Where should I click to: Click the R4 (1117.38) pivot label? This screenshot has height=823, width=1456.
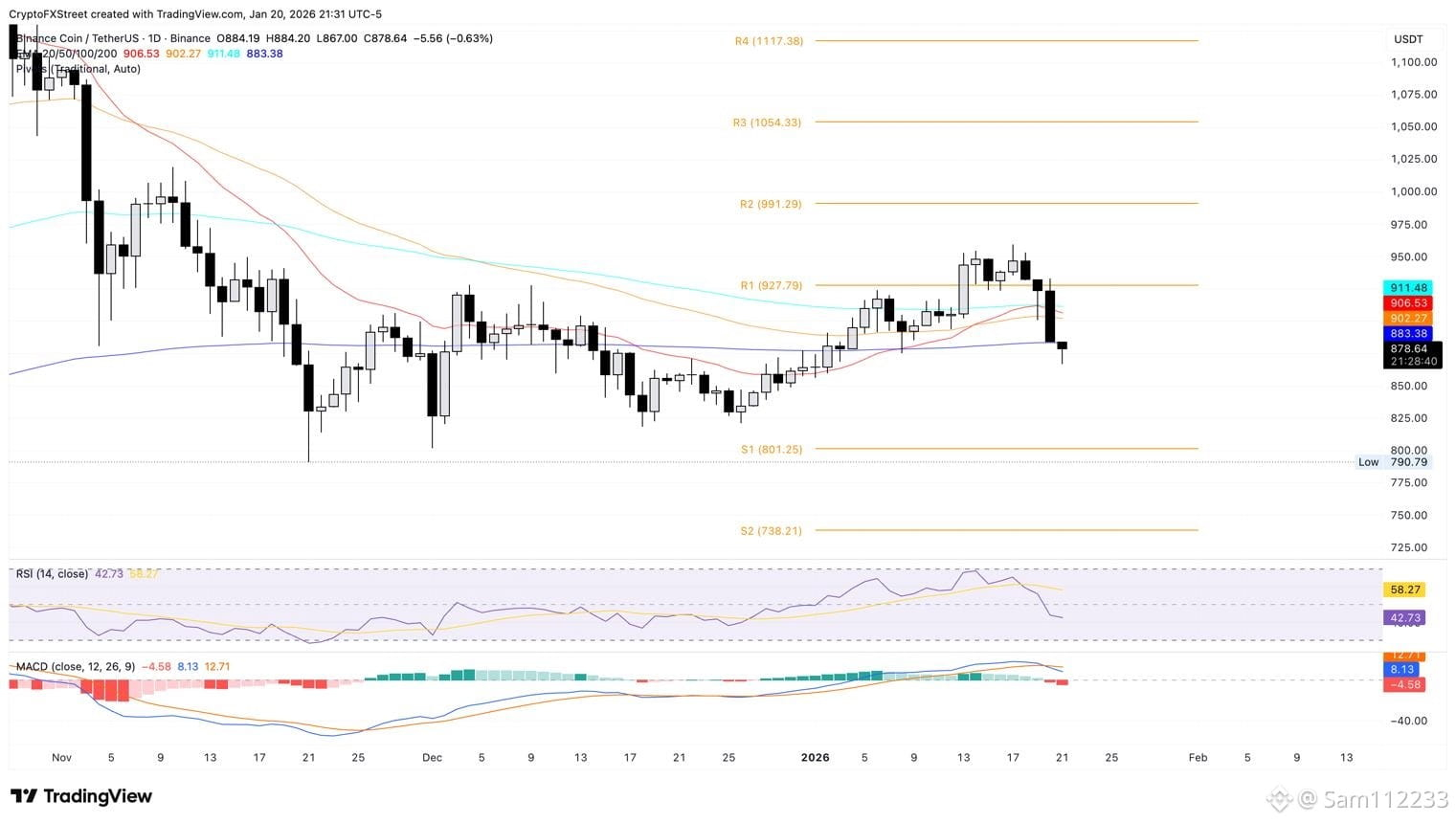(x=769, y=41)
